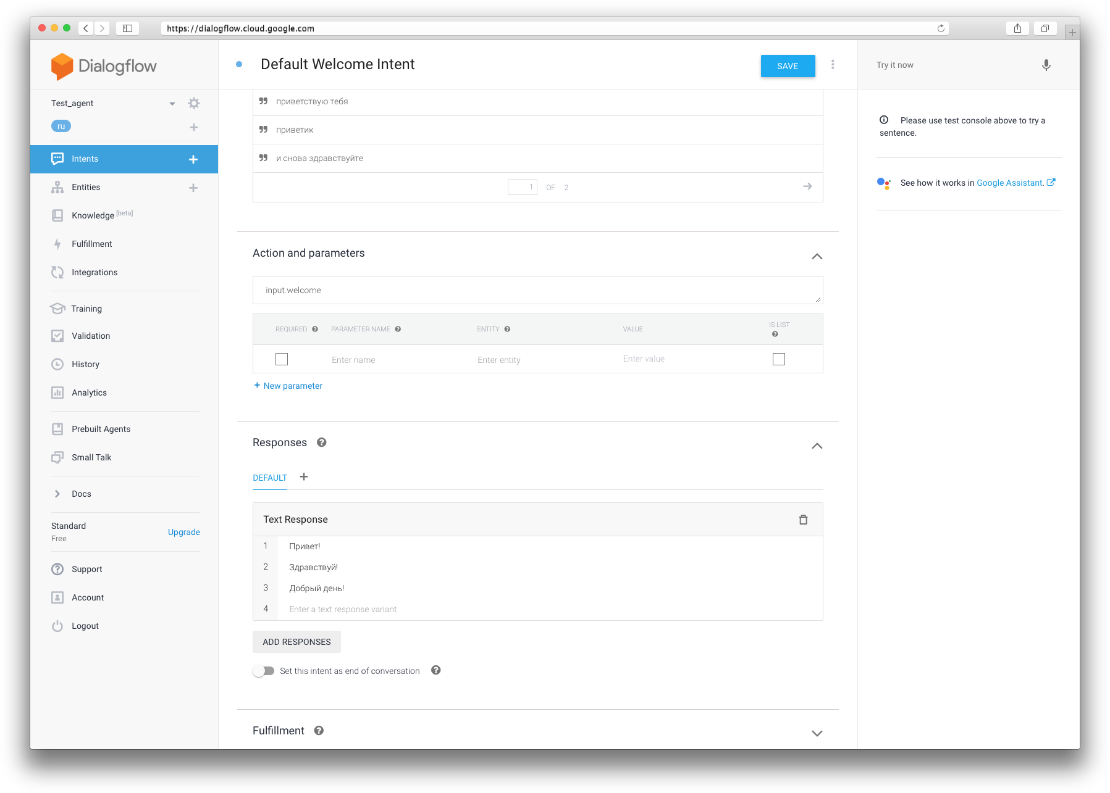Open the three-dot overflow menu beside SAVE
This screenshot has width=1110, height=793.
pos(833,64)
